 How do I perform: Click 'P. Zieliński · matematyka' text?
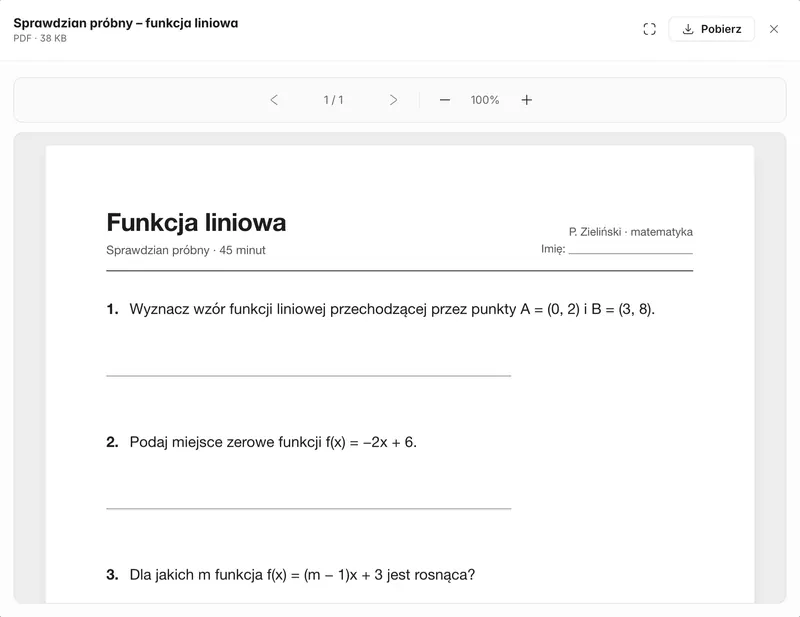631,232
